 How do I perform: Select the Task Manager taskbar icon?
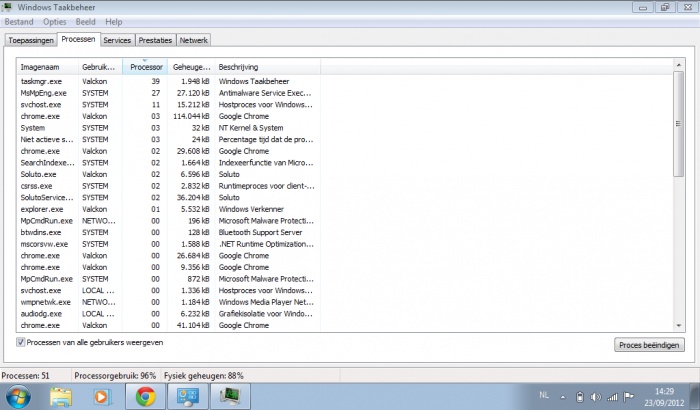coord(230,397)
